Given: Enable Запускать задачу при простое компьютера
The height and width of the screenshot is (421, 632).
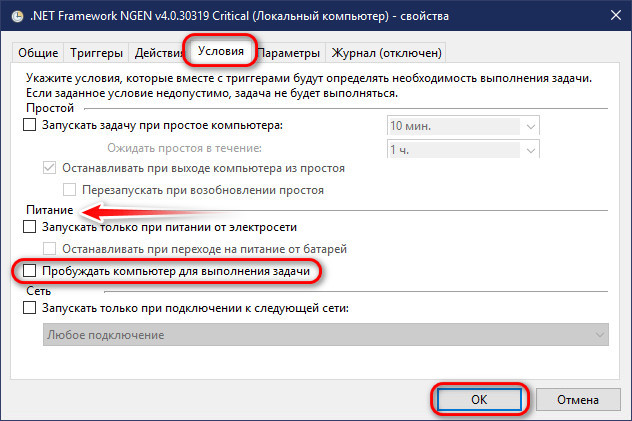Looking at the screenshot, I should pyautogui.click(x=29, y=125).
